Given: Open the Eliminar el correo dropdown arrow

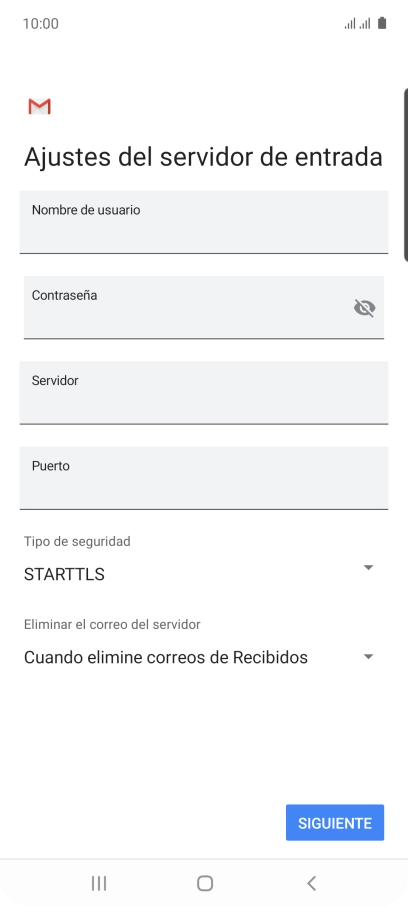Looking at the screenshot, I should click(x=368, y=657).
